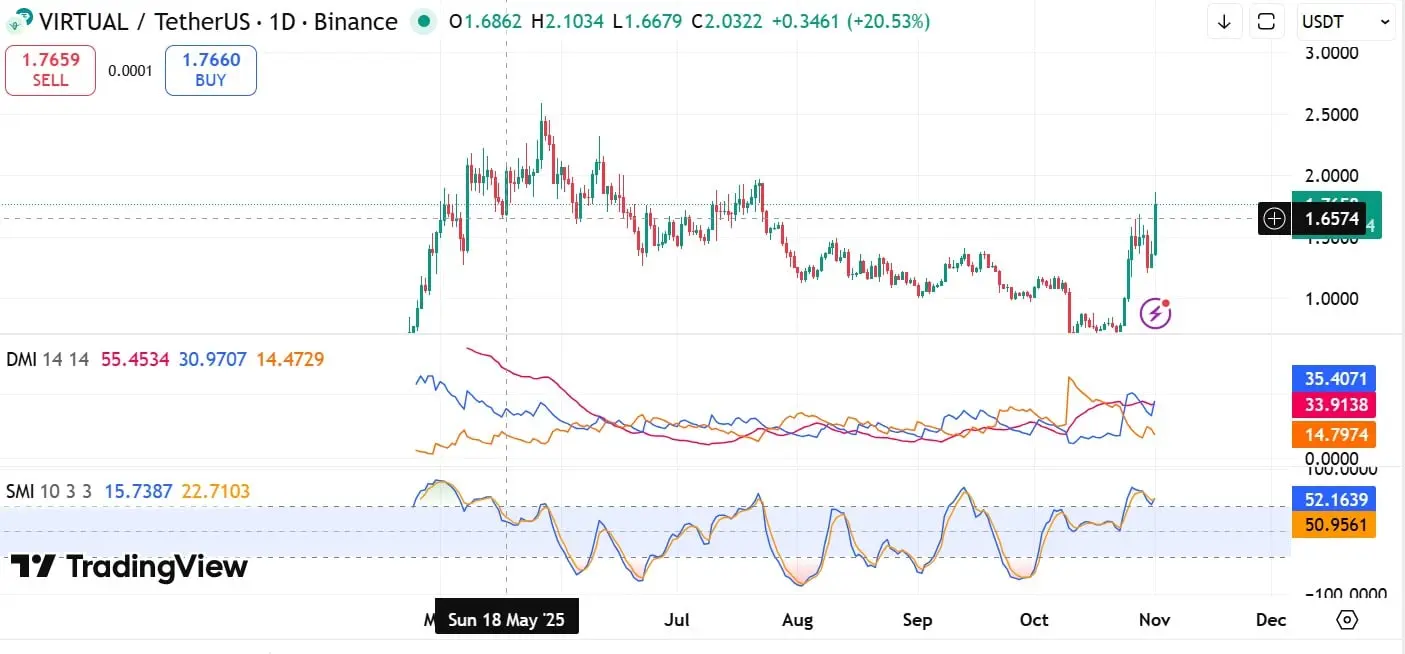Select the chart download icon
Viewport: 1405px width, 654px height.
pos(1224,21)
